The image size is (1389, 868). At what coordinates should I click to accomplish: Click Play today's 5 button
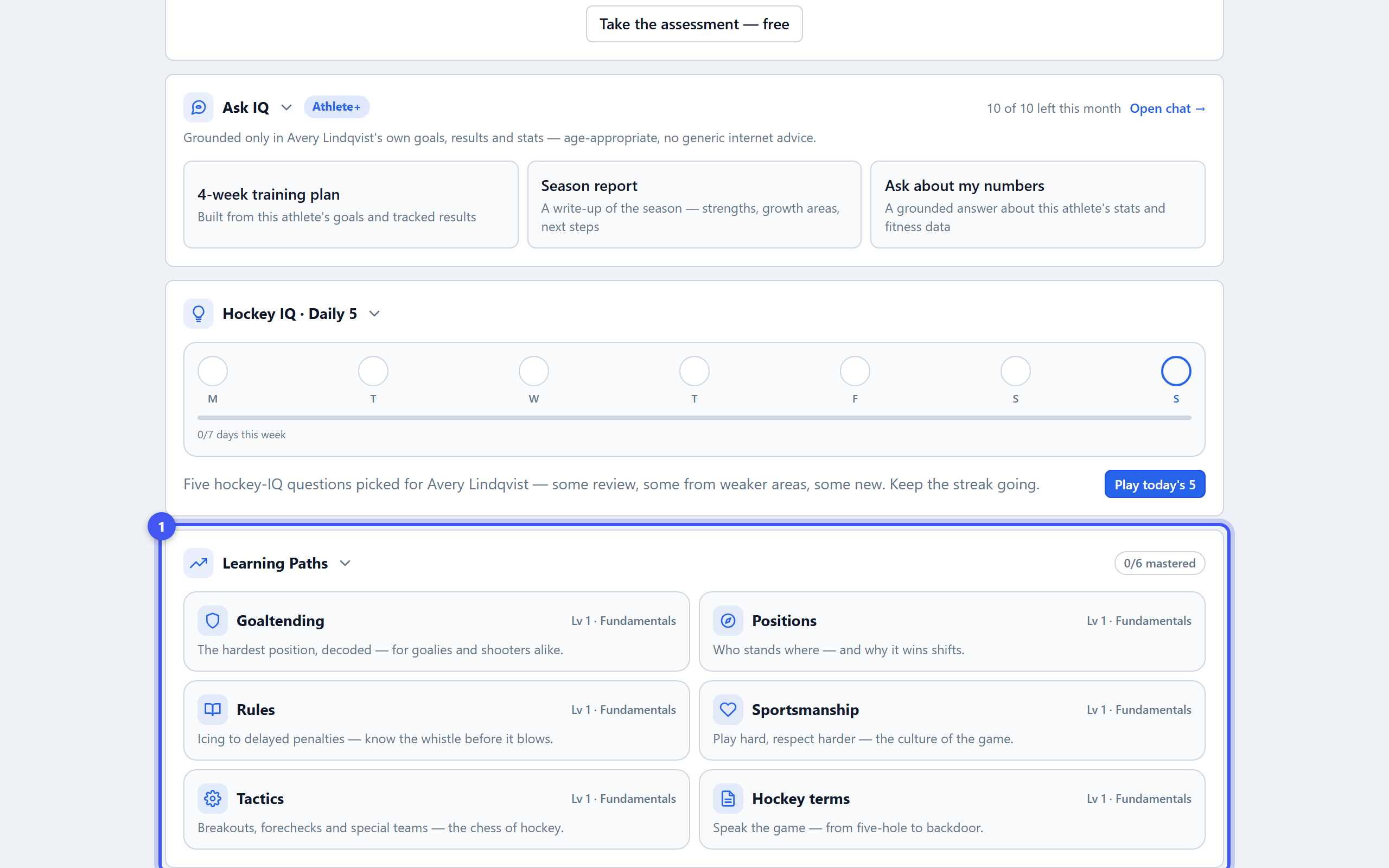1155,484
